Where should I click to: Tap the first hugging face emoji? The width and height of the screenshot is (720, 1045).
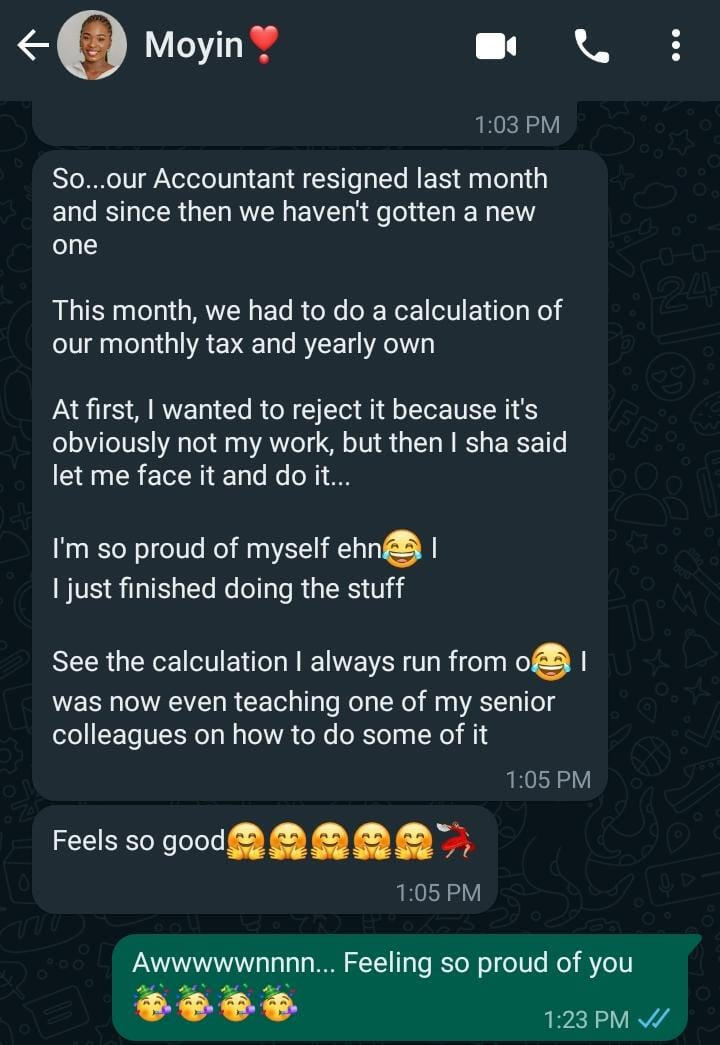[x=246, y=841]
